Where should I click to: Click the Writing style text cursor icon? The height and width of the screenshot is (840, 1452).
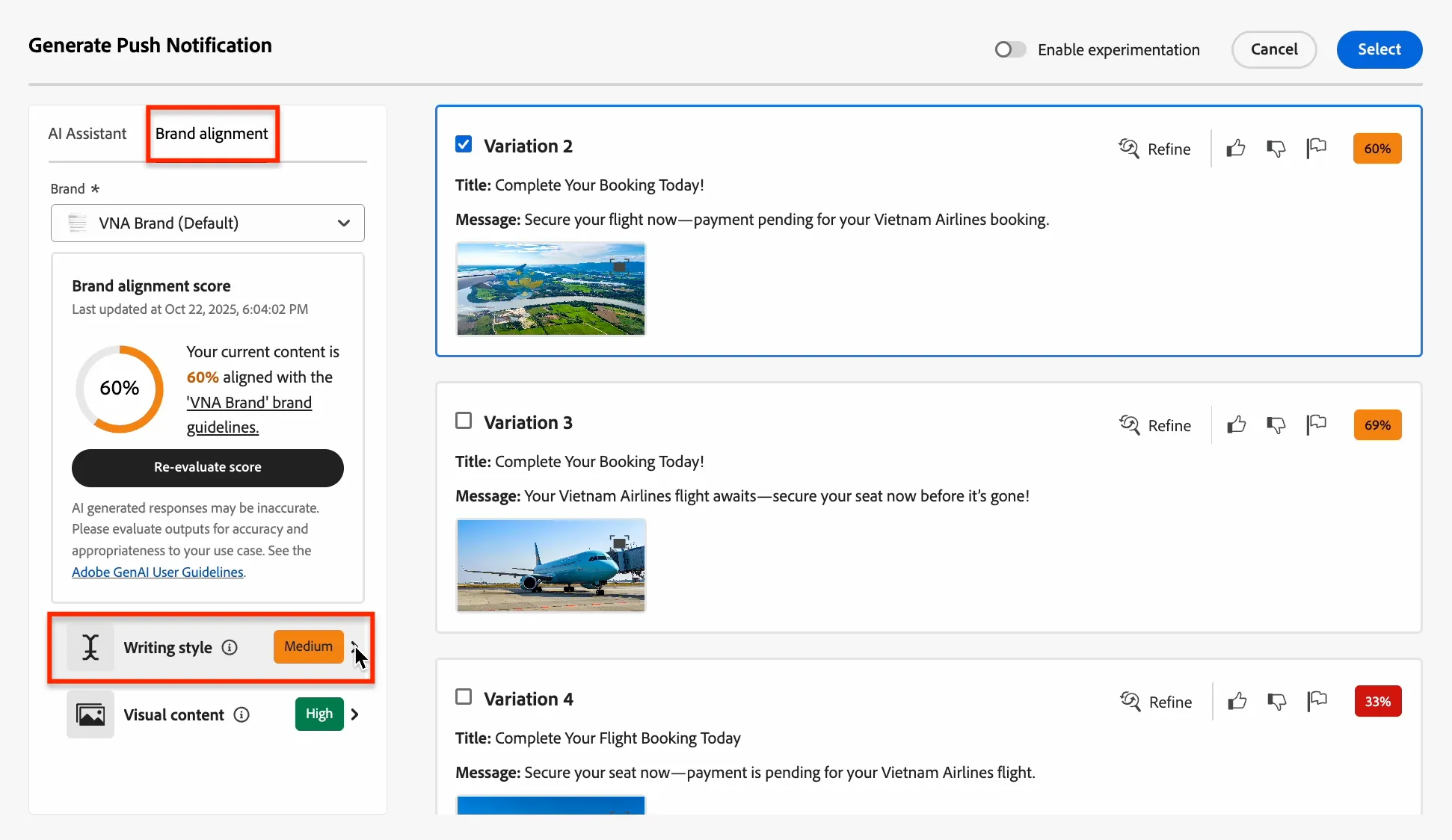tap(90, 647)
